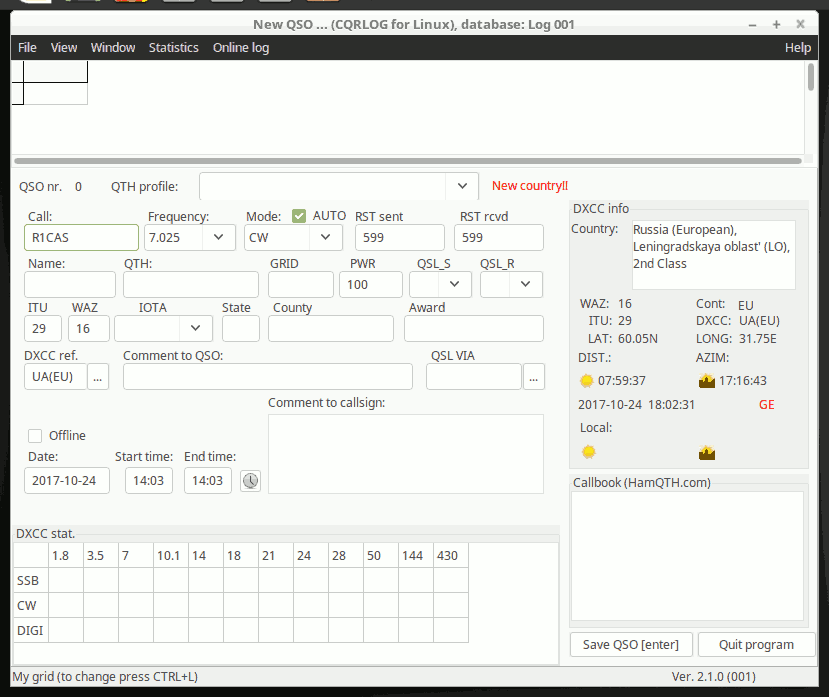Toggle the AUTO mode checkbox
This screenshot has width=829, height=697.
click(x=299, y=216)
